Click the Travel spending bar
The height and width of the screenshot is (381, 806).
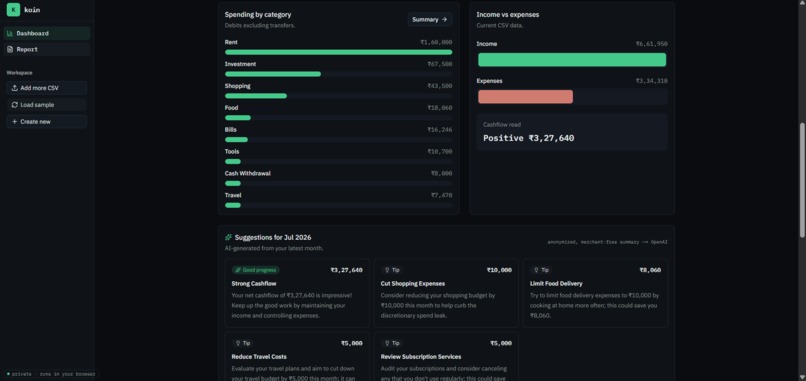(233, 205)
